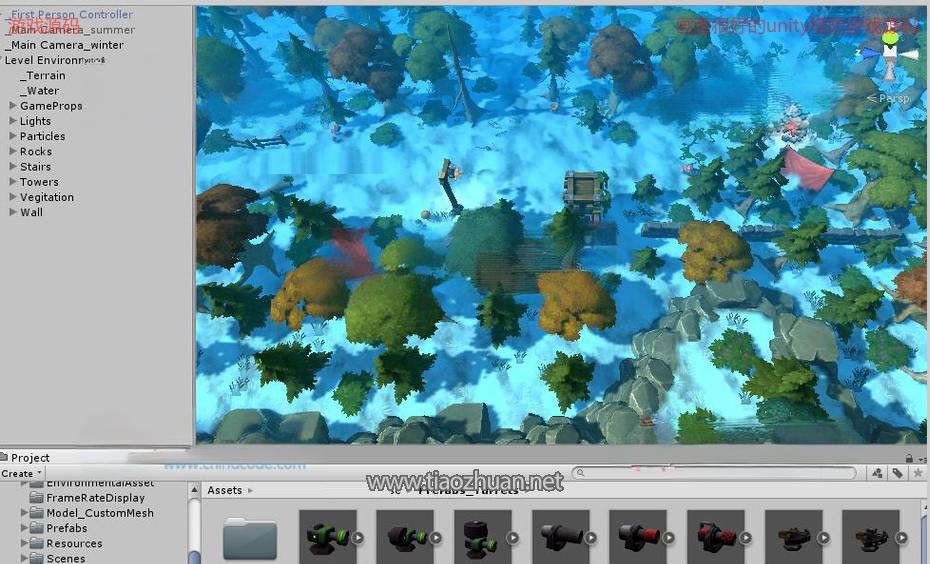Select GameProps label in hierarchy
The image size is (930, 564).
(x=51, y=106)
